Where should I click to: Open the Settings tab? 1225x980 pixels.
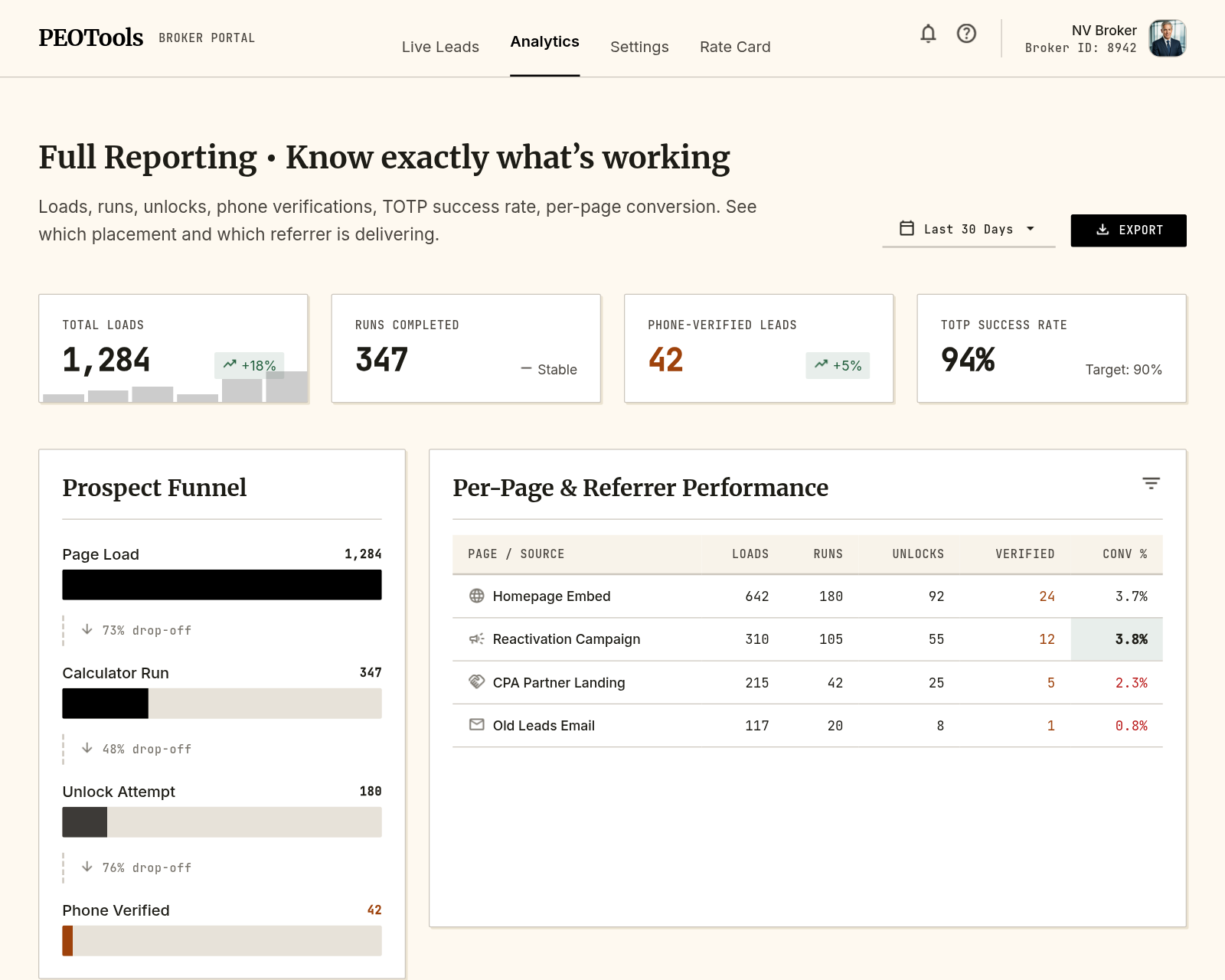tap(639, 47)
